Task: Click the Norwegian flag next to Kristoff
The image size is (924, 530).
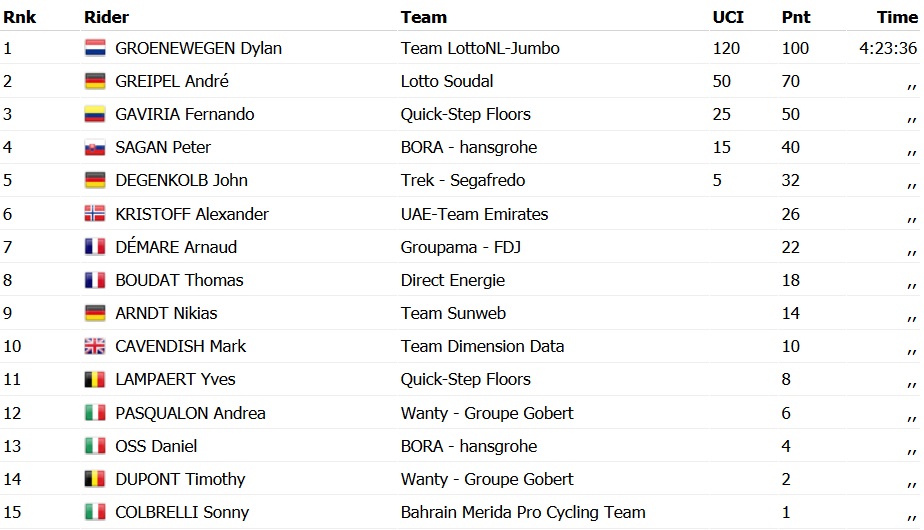Action: click(95, 214)
